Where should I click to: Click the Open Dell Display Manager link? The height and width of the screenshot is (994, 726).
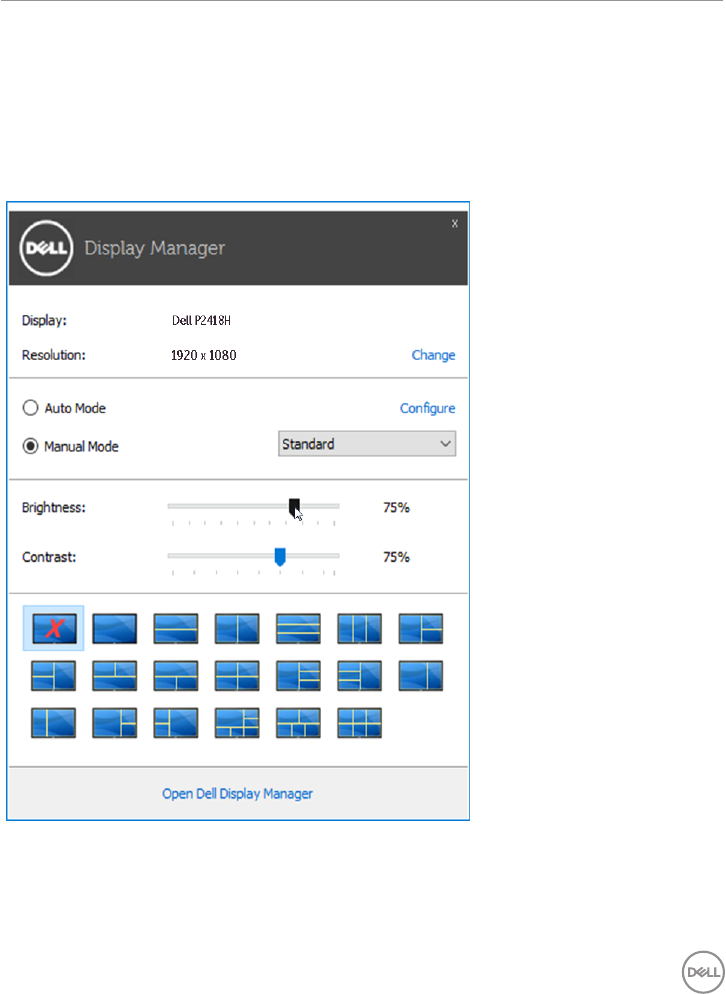point(237,794)
